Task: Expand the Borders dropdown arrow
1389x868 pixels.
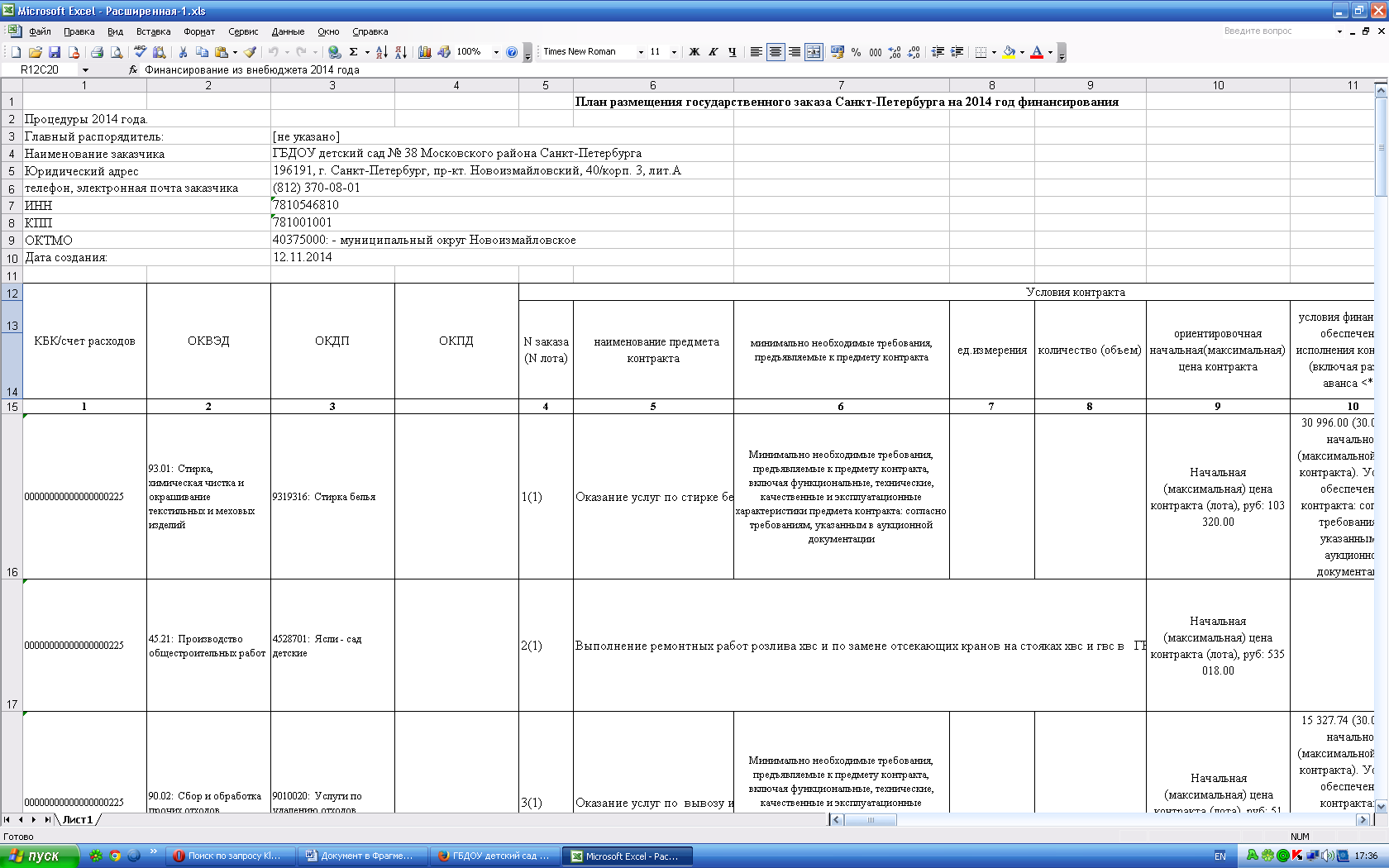Action: click(994, 52)
